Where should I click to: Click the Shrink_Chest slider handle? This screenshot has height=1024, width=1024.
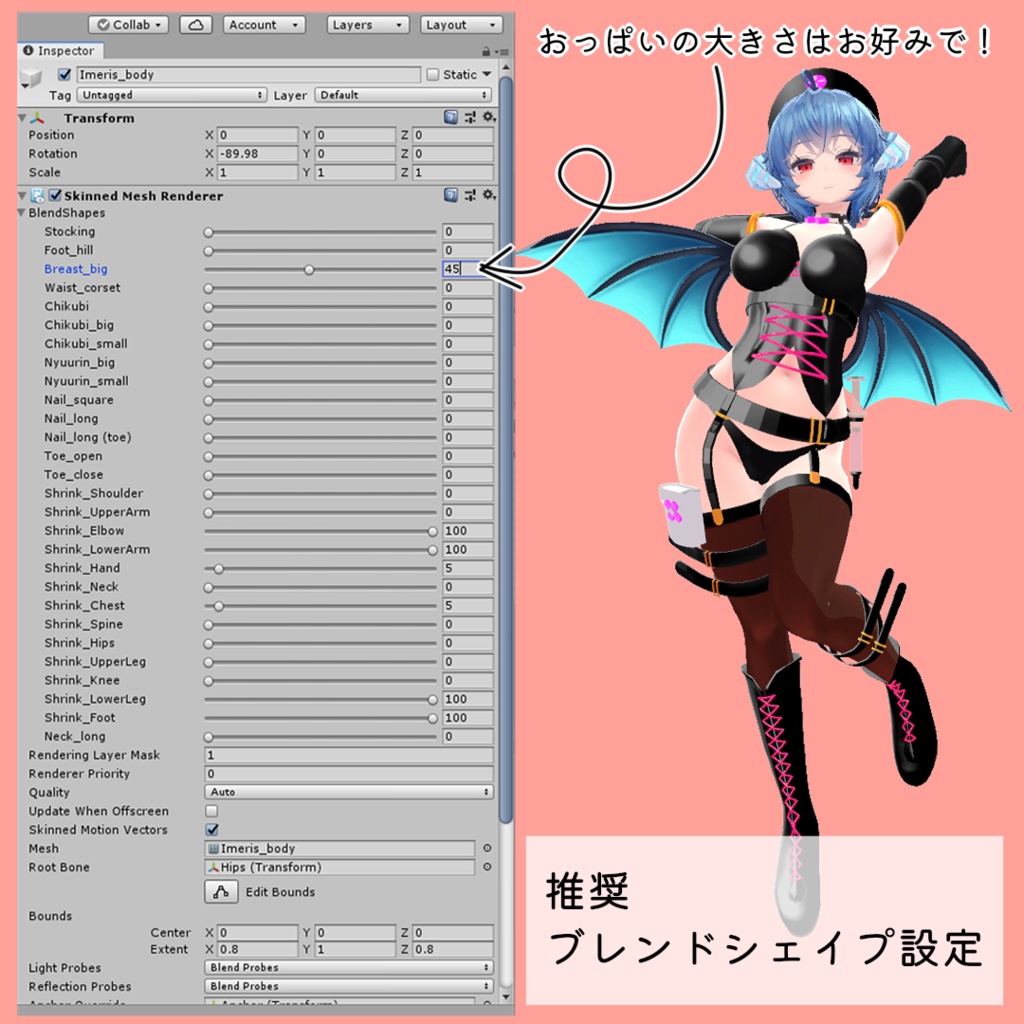tap(219, 606)
